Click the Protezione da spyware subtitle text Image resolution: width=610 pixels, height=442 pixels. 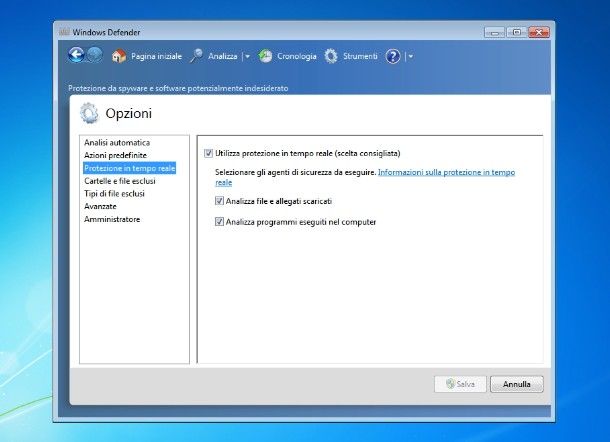(178, 88)
